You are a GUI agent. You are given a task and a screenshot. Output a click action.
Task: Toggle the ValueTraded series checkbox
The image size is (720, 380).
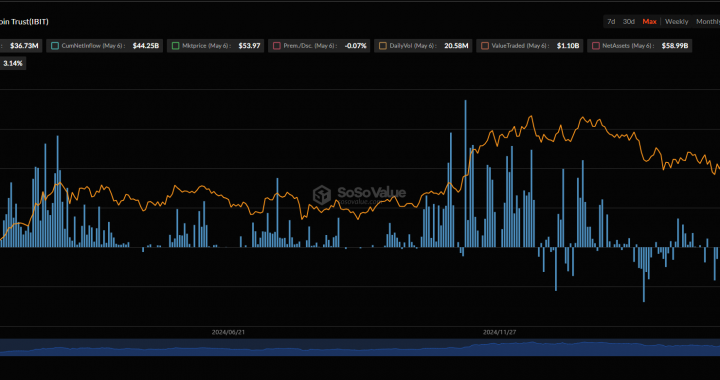(x=484, y=46)
